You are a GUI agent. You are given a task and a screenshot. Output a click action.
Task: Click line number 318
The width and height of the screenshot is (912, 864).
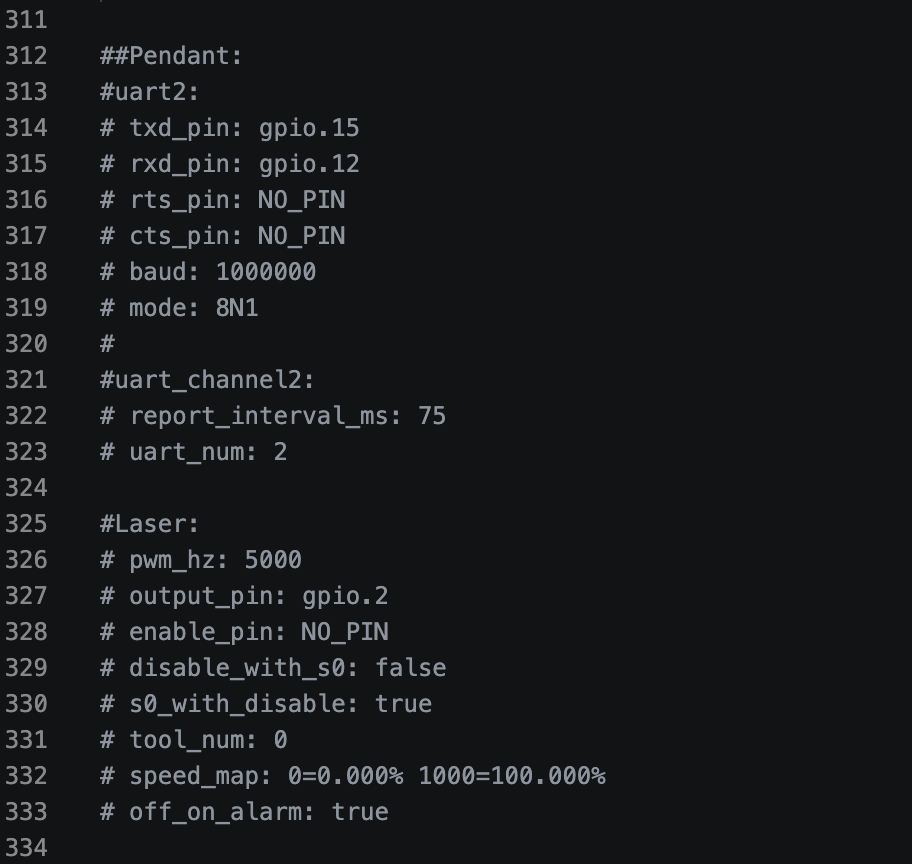tap(26, 272)
